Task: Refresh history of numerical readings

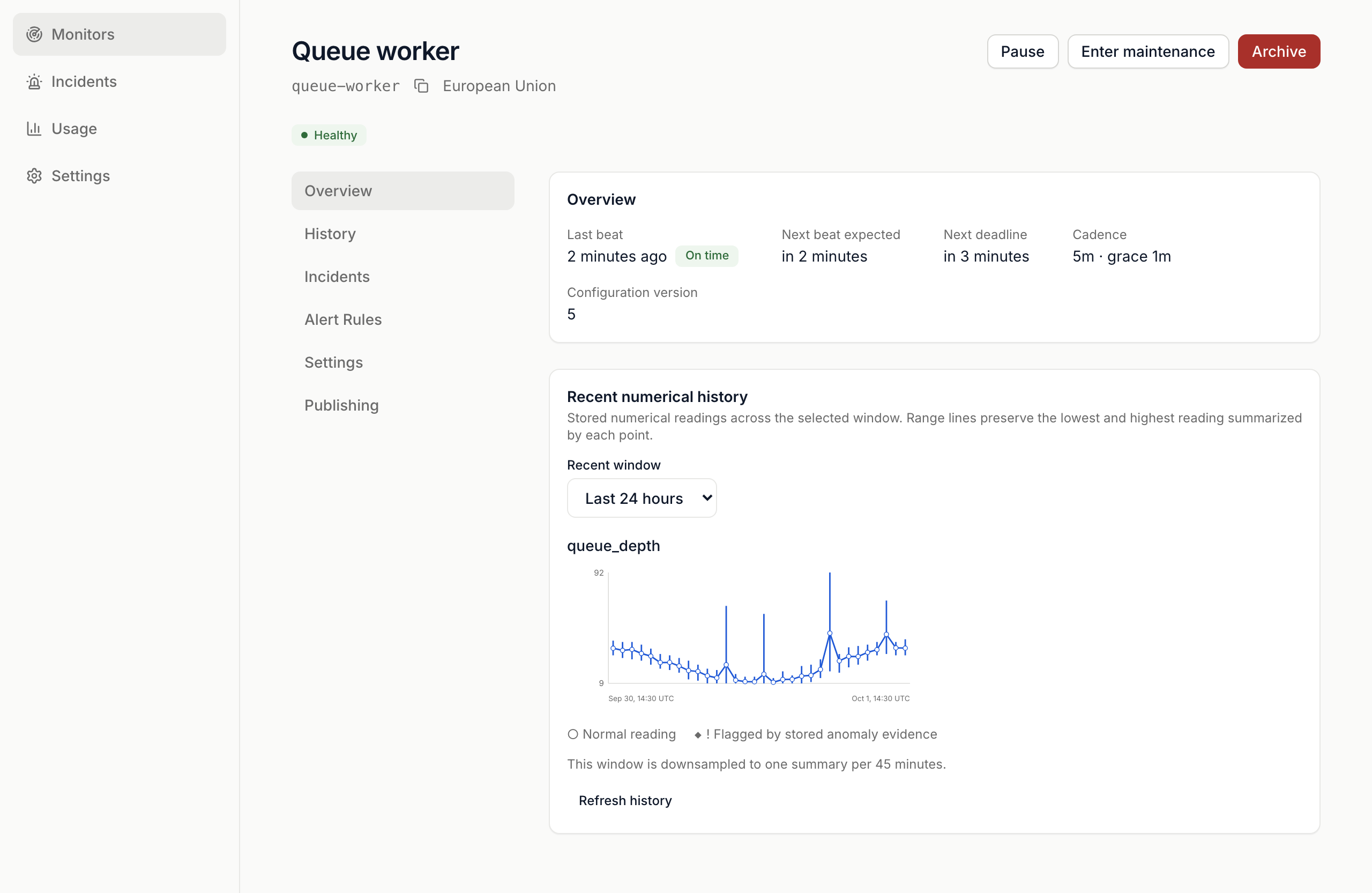Action: [625, 800]
